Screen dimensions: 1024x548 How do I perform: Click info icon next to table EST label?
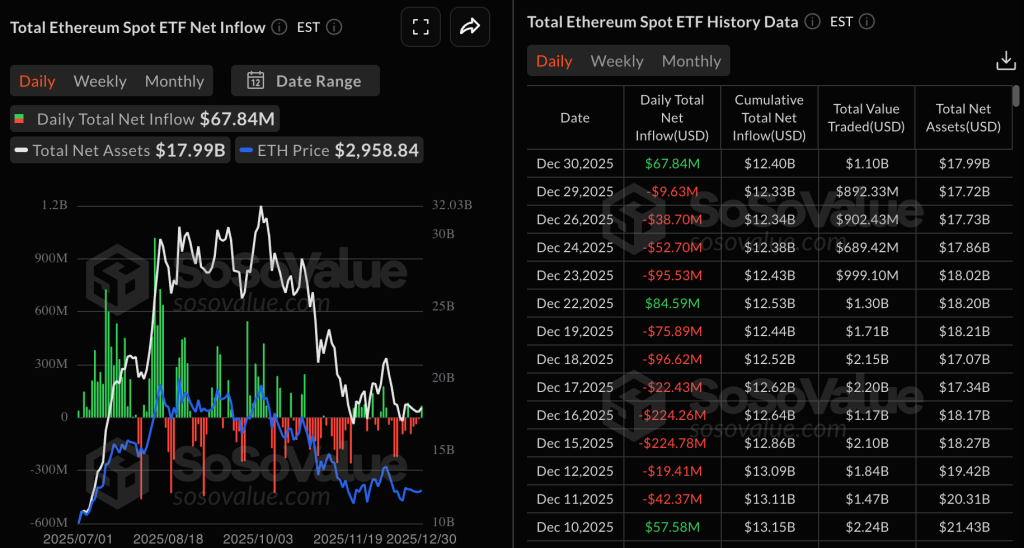[x=866, y=21]
